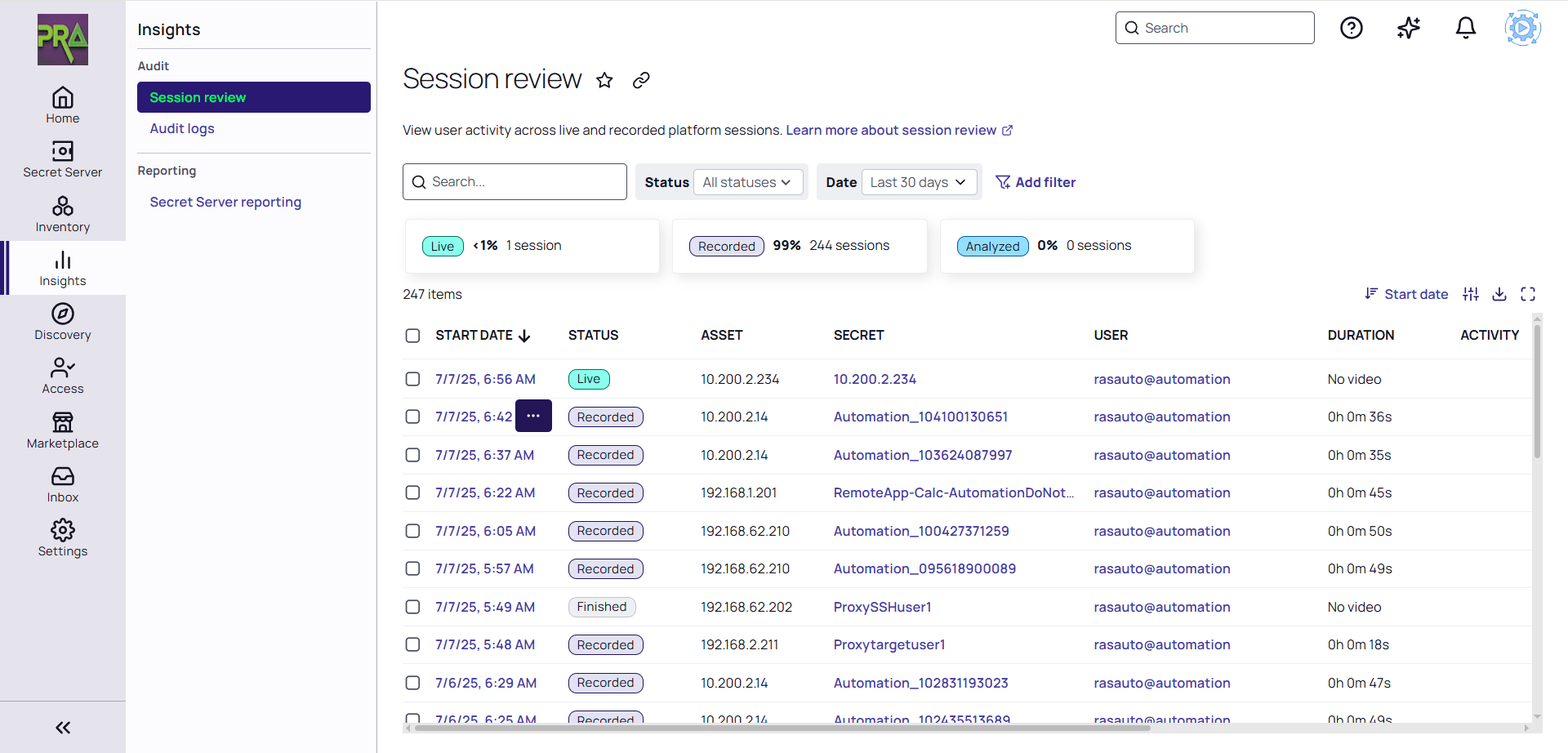Select checkbox for ProxySSHuser1 row
The height and width of the screenshot is (753, 1568).
pyautogui.click(x=413, y=607)
